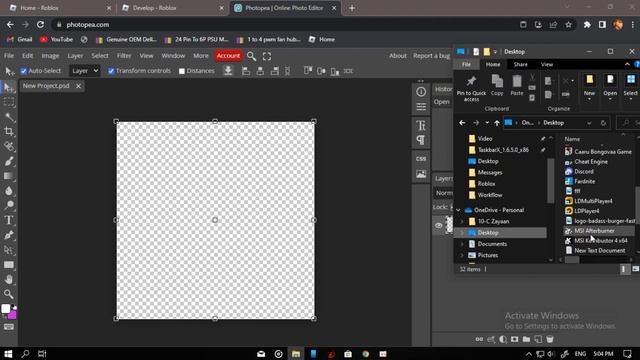Expand the 10-C Zayaan folder node
Screen dimensions: 640x360
tap(462, 221)
